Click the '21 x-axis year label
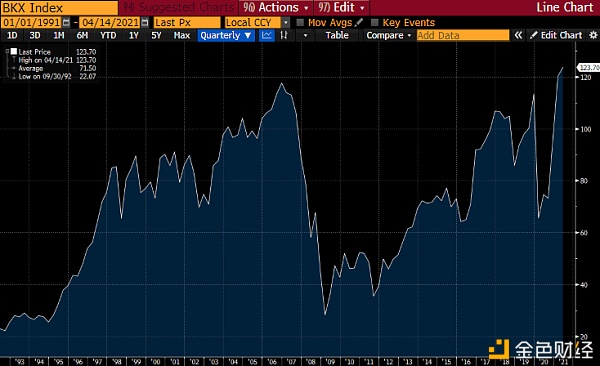Screen dimensions: 600x366 pos(563,362)
